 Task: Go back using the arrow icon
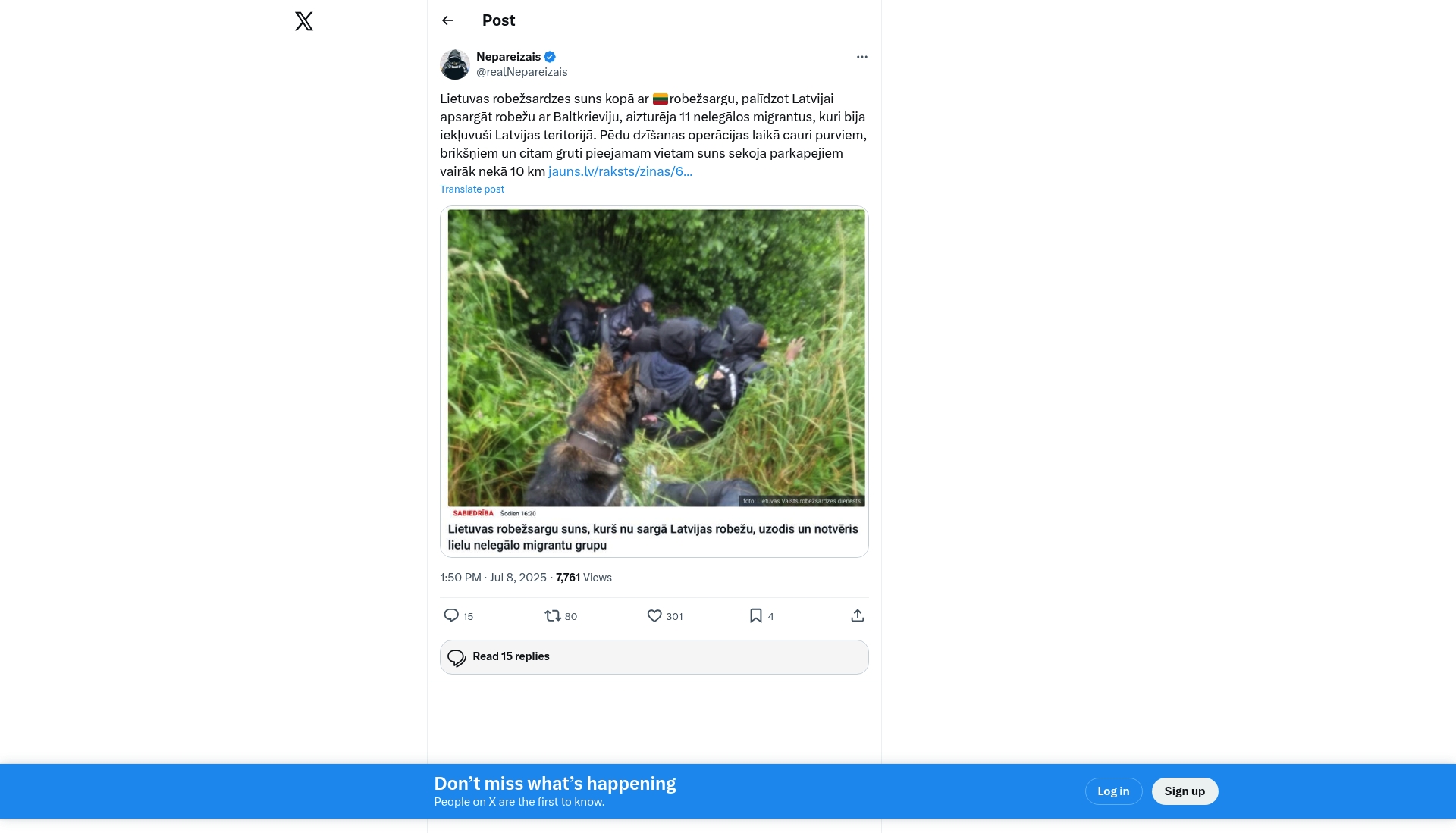pyautogui.click(x=447, y=20)
